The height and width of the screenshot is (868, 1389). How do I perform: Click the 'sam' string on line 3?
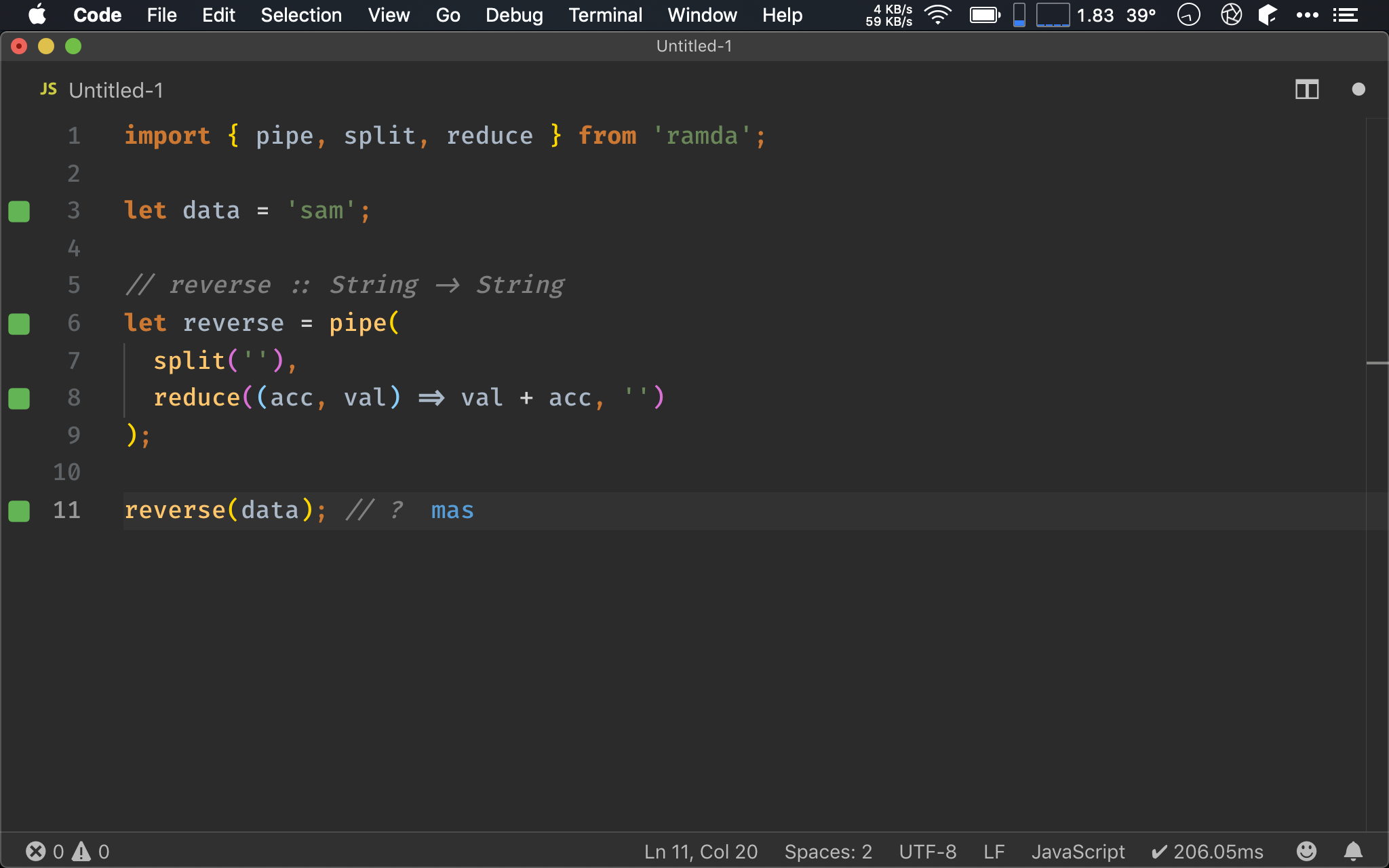pos(321,211)
